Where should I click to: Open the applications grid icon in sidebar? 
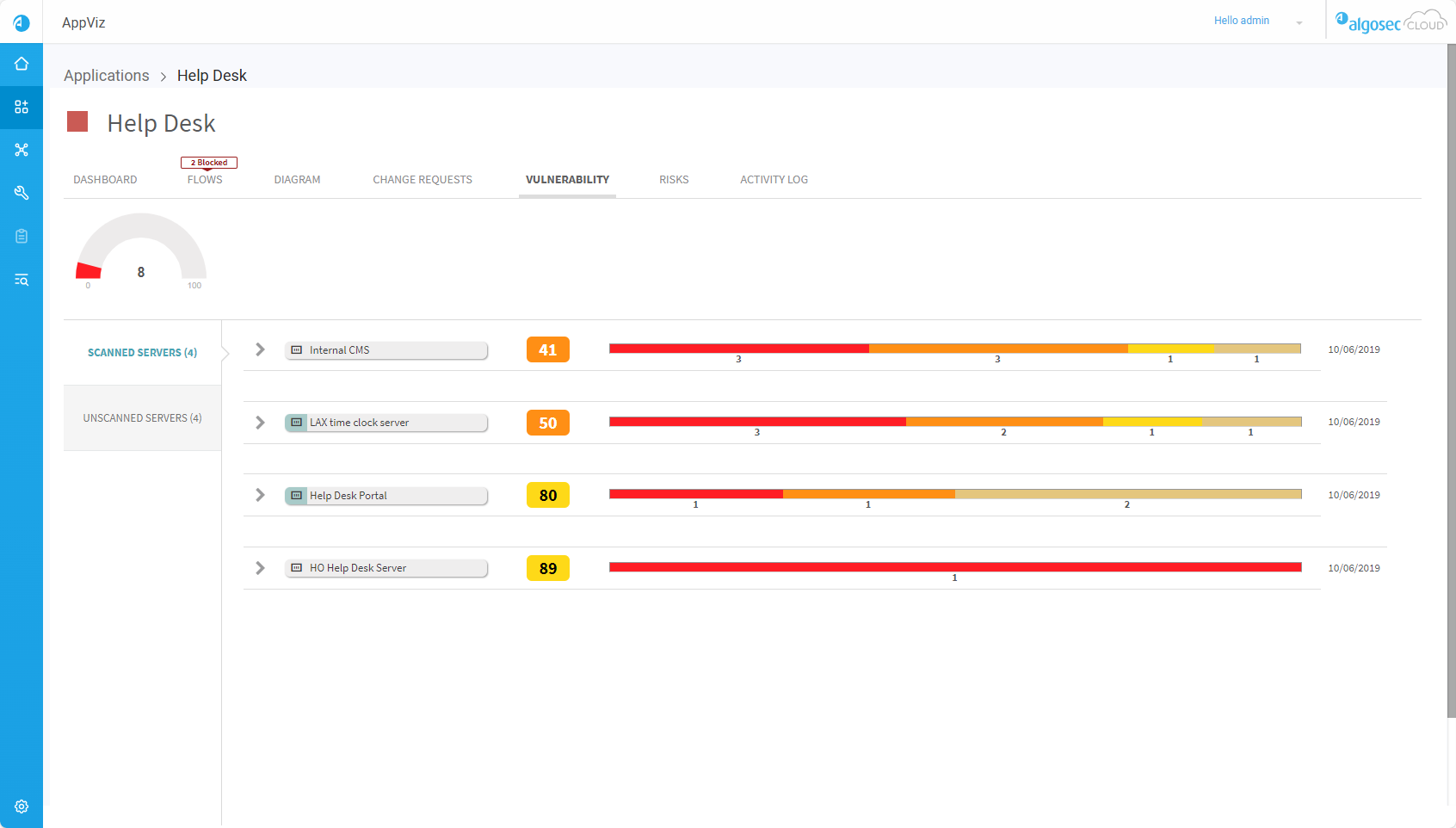pyautogui.click(x=22, y=107)
